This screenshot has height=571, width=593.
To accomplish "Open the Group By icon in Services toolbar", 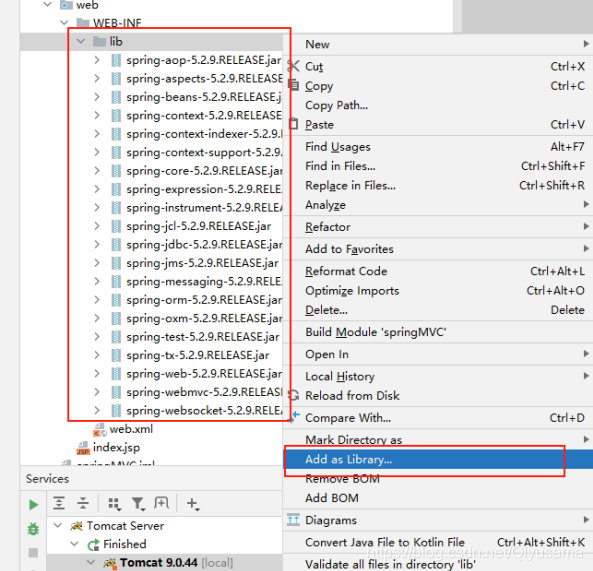I will (114, 504).
